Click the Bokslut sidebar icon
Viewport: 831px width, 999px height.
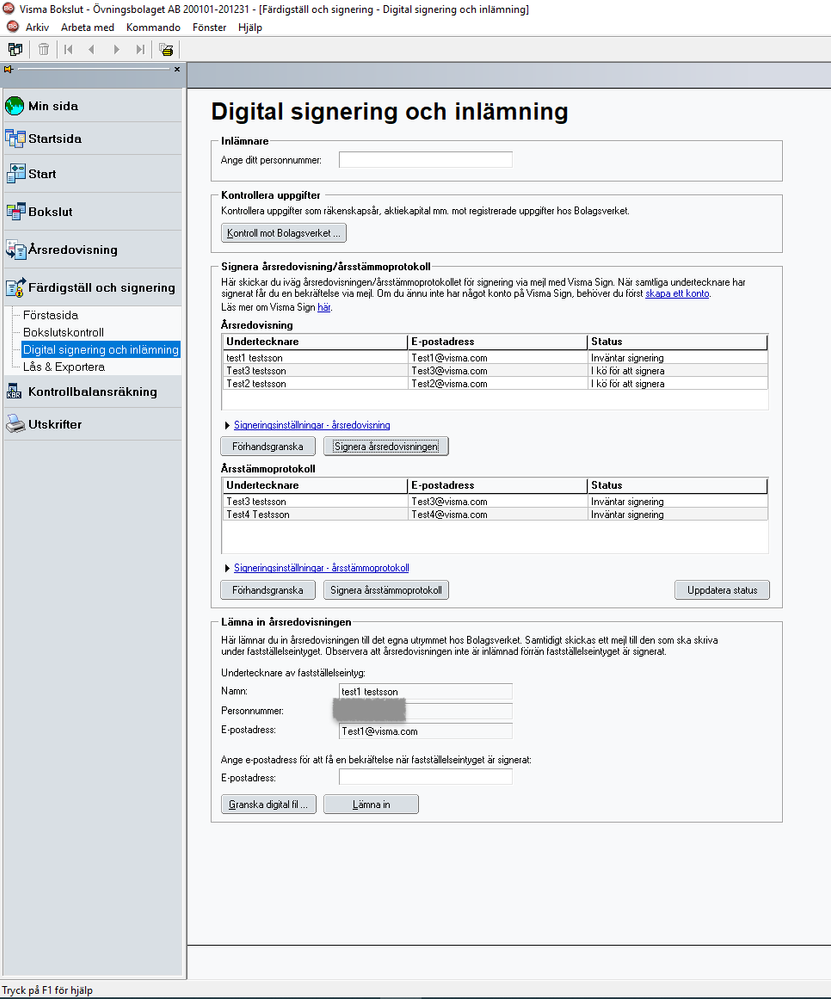[14, 212]
